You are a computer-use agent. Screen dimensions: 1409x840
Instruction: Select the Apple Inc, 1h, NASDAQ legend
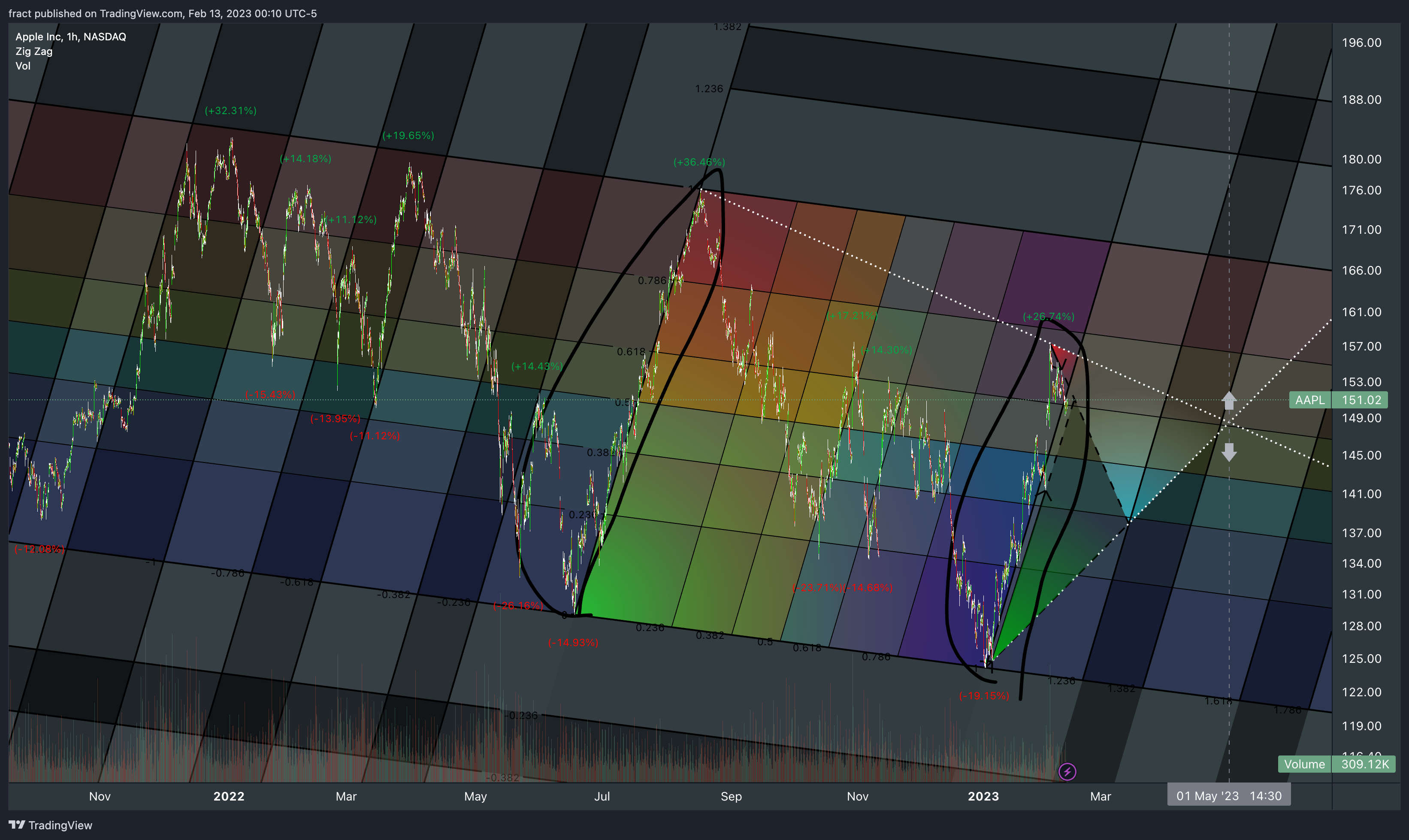pos(71,37)
